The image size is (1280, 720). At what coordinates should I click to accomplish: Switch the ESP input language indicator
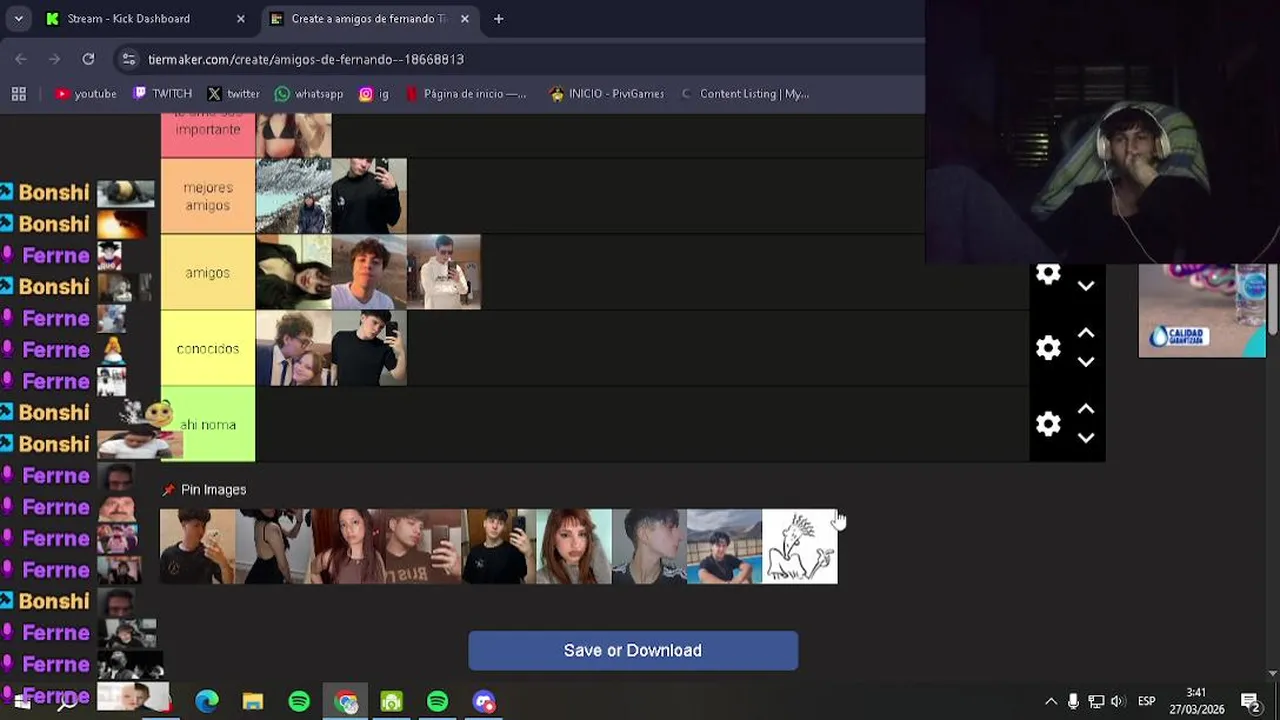point(1147,701)
